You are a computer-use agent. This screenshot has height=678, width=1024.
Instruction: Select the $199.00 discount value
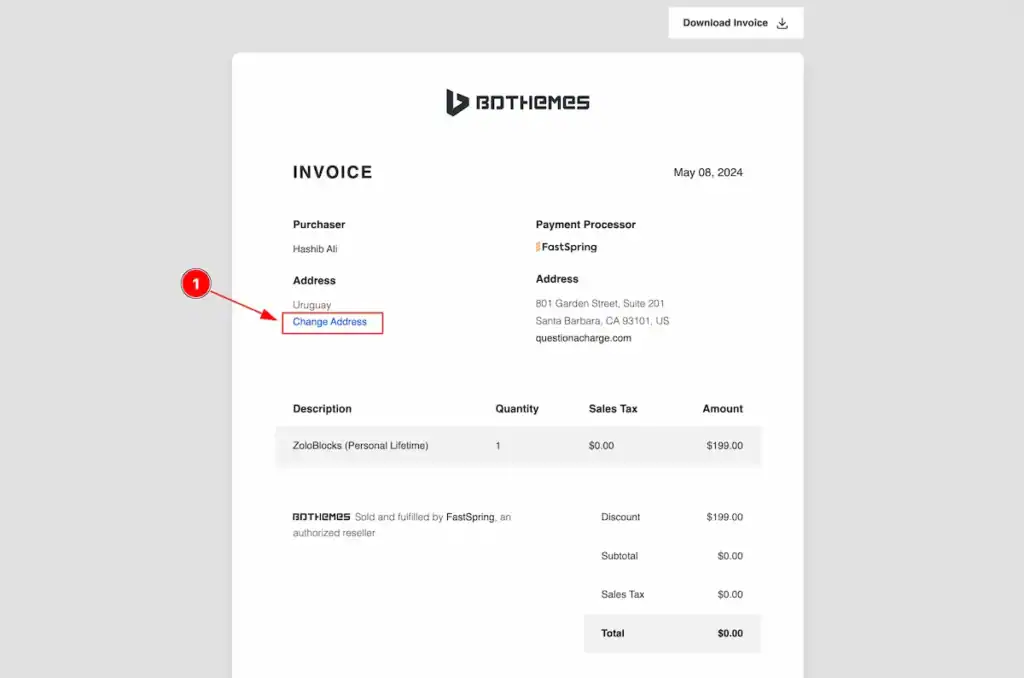coord(724,517)
